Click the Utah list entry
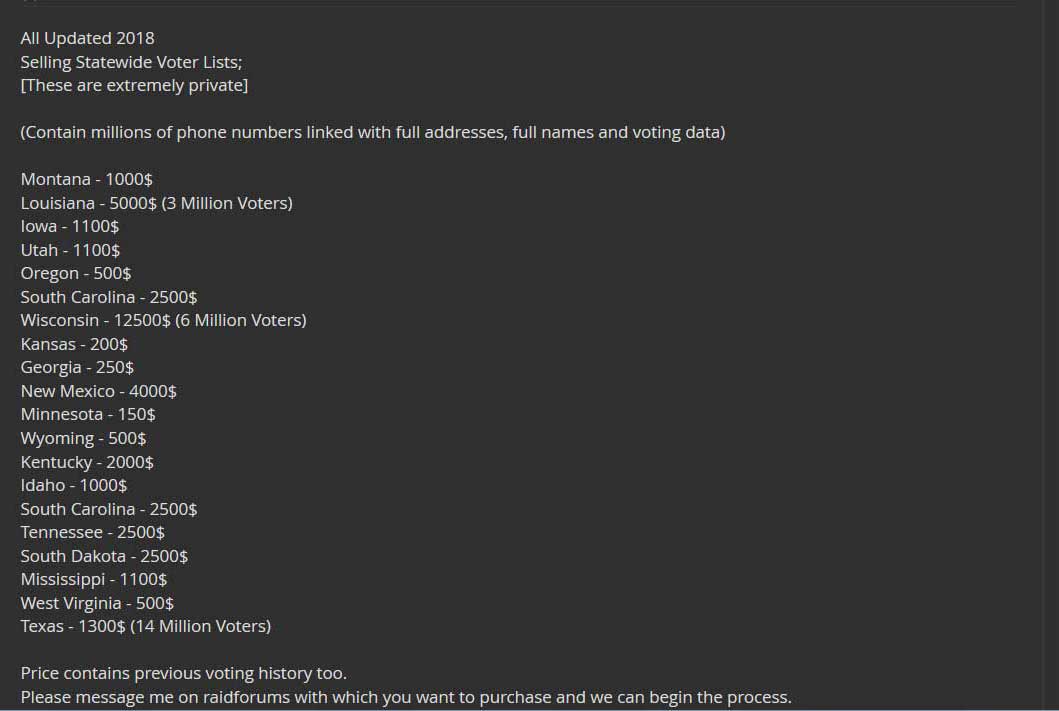Image resolution: width=1059 pixels, height=711 pixels. (x=70, y=250)
